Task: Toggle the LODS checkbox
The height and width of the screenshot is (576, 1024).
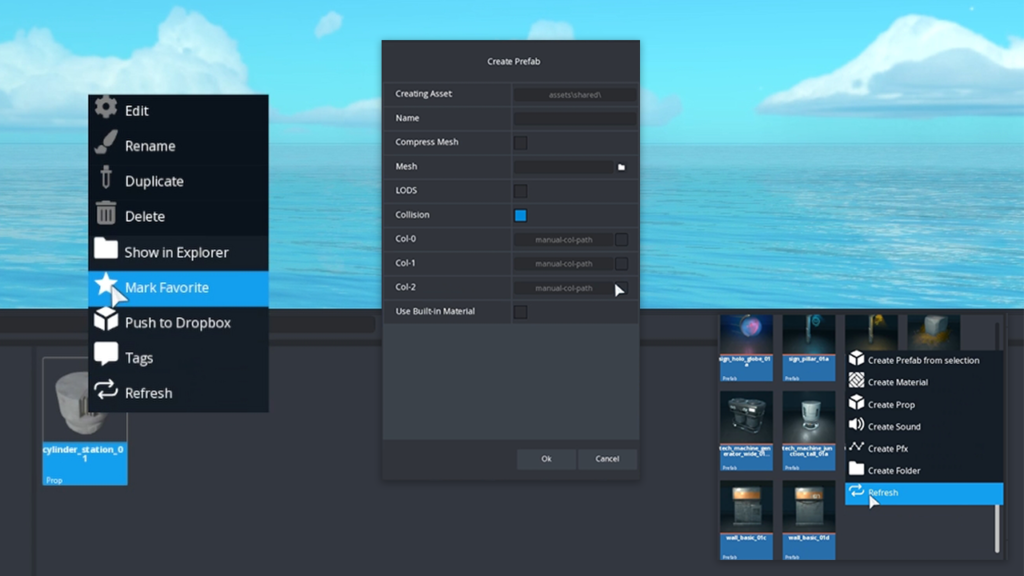Action: click(x=520, y=191)
